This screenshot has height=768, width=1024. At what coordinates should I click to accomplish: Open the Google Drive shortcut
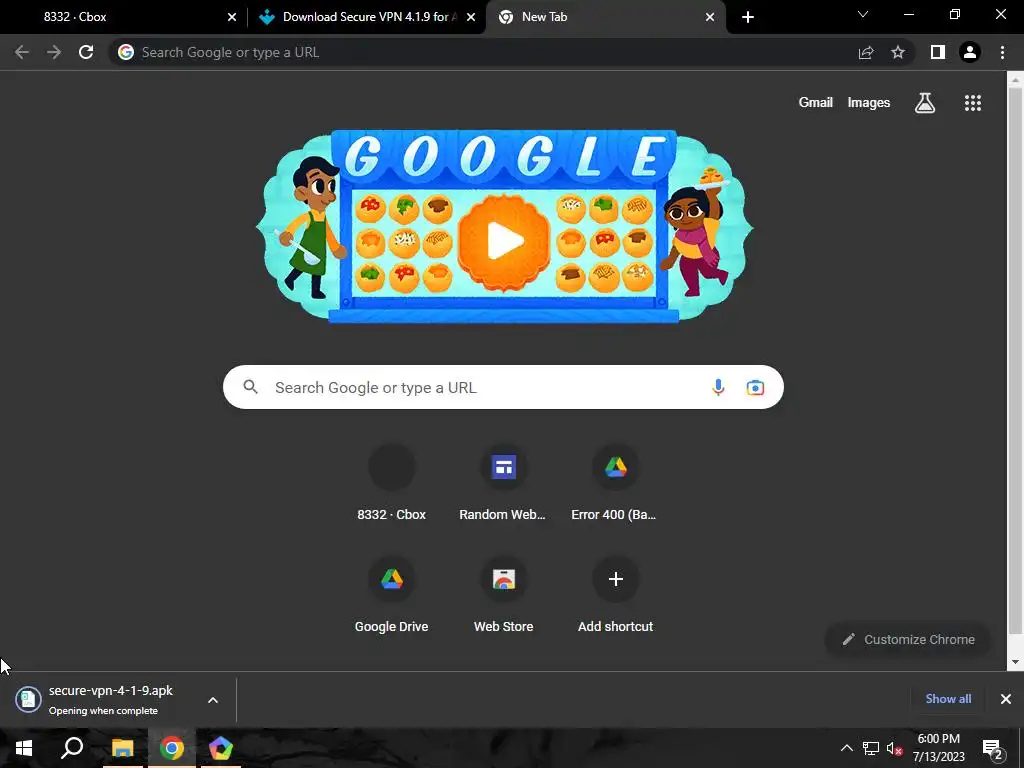[x=391, y=596]
